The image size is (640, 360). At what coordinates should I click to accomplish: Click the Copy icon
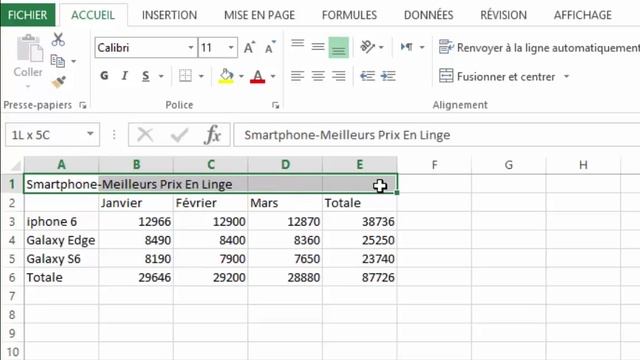(x=58, y=61)
